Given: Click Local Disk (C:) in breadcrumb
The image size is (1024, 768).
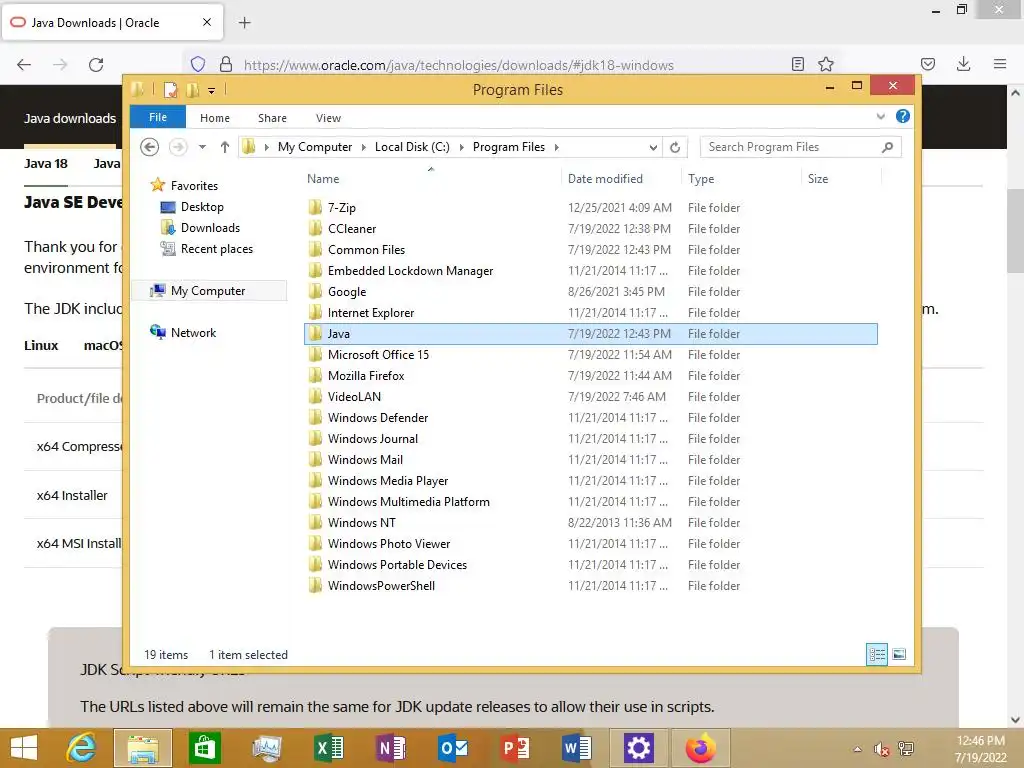Looking at the screenshot, I should point(412,147).
